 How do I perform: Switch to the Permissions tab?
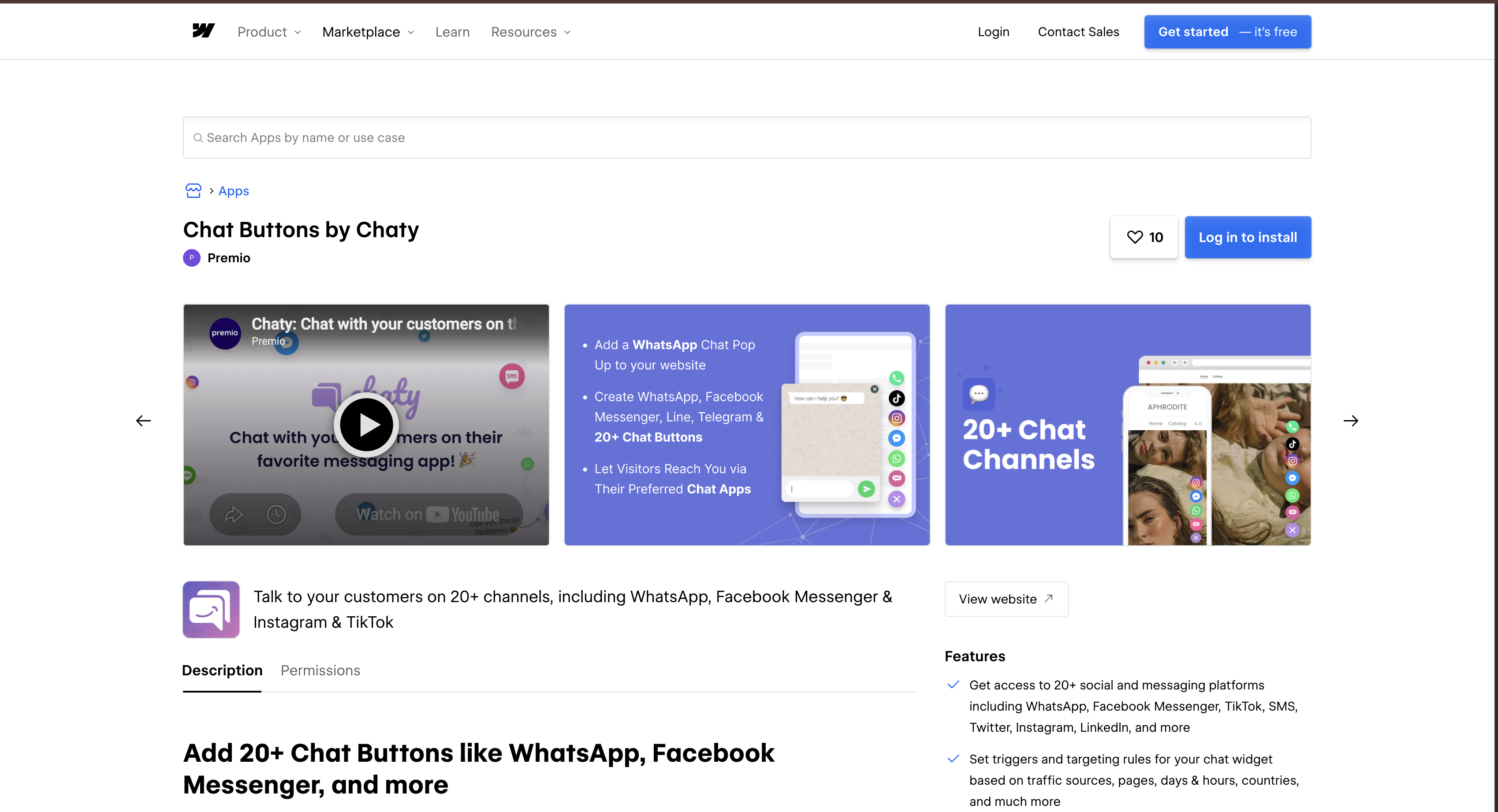tap(320, 670)
